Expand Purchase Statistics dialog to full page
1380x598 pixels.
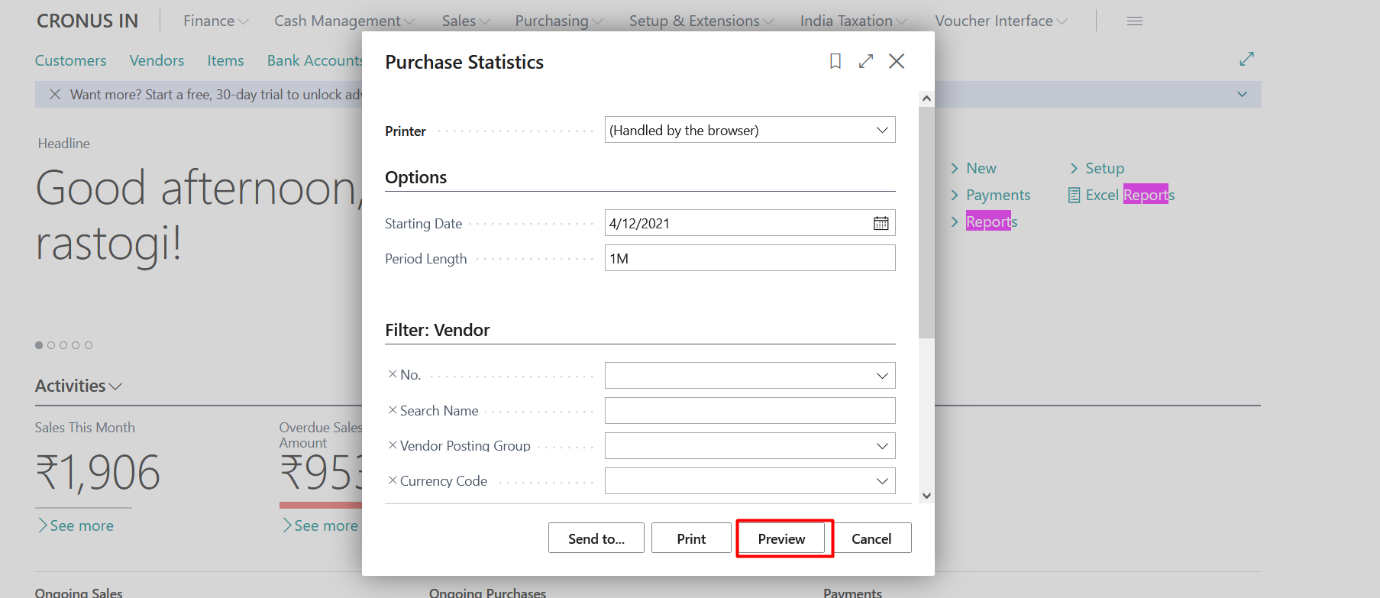[866, 61]
